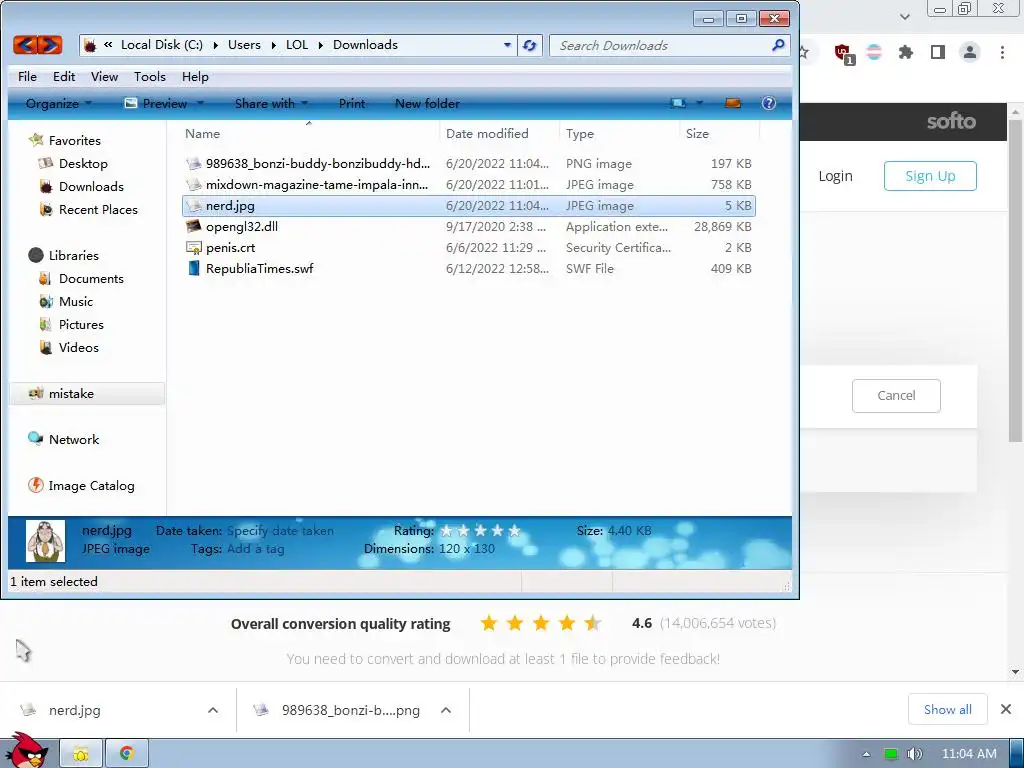Click the file explorer taskbar icon
This screenshot has height=768, width=1024.
click(81, 754)
